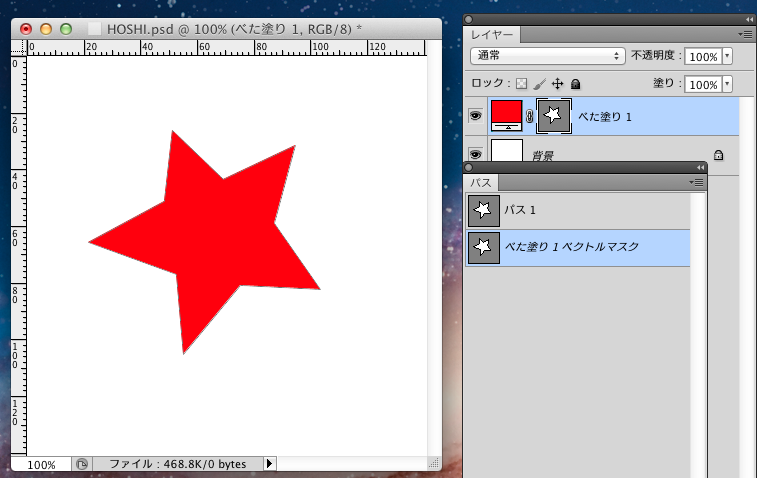Click the link icon between fill and mask
Image resolution: width=757 pixels, height=478 pixels.
(x=530, y=116)
